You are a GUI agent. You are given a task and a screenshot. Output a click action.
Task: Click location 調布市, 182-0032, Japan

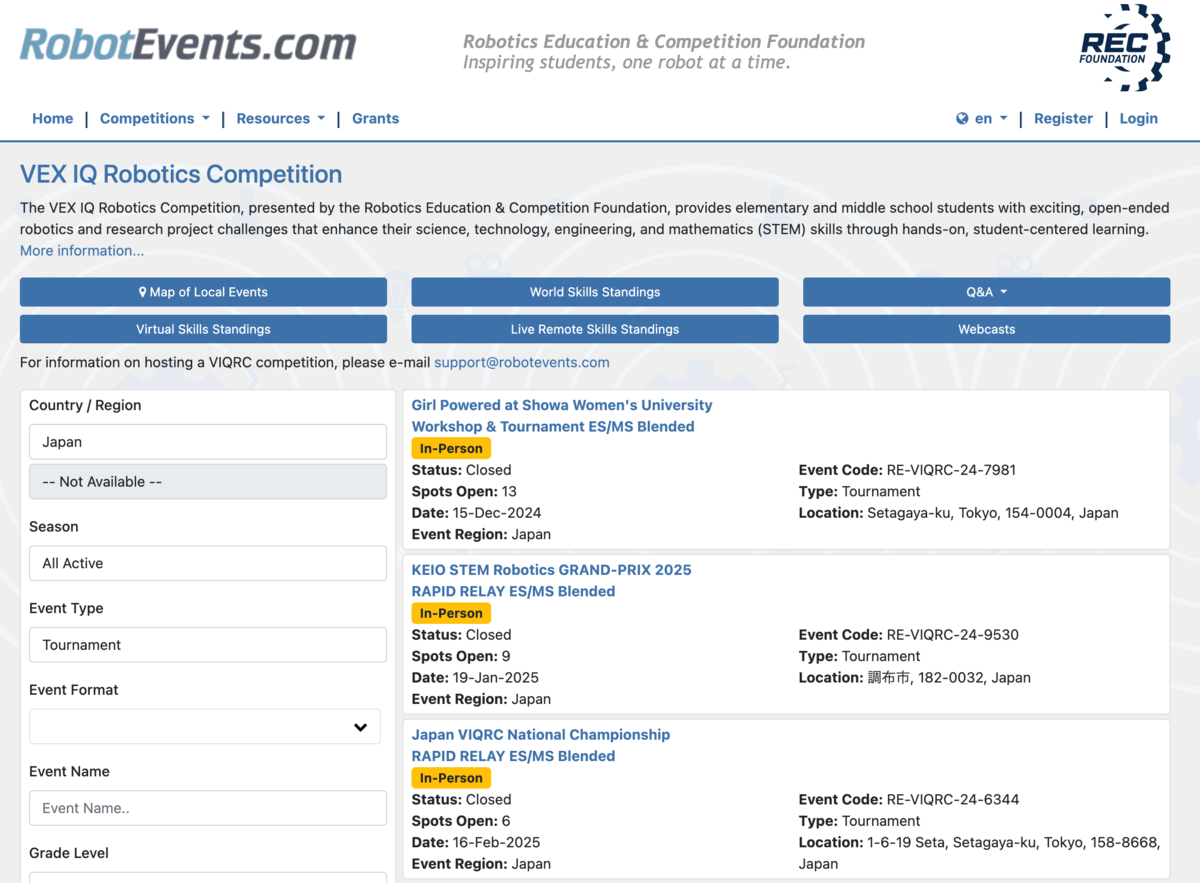click(949, 678)
